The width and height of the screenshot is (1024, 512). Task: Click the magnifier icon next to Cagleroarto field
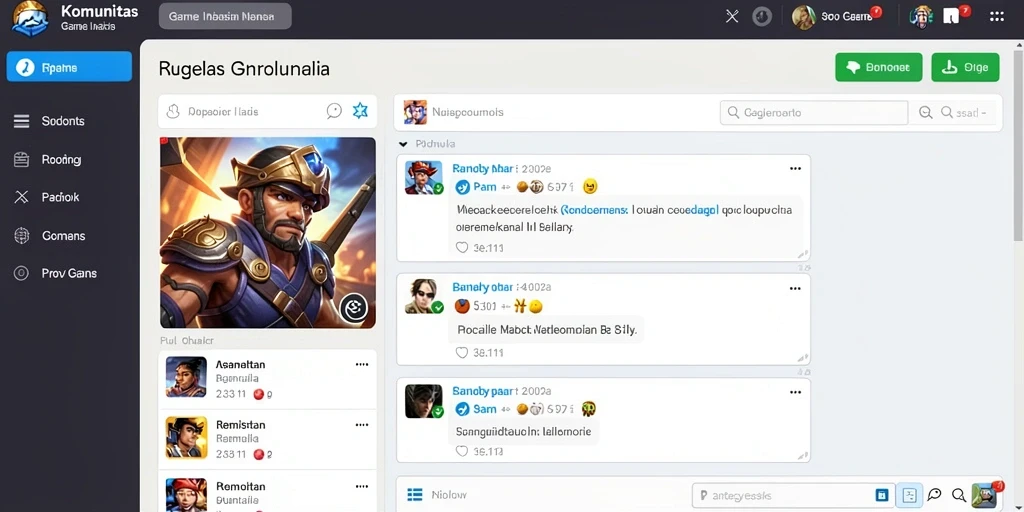[x=925, y=112]
